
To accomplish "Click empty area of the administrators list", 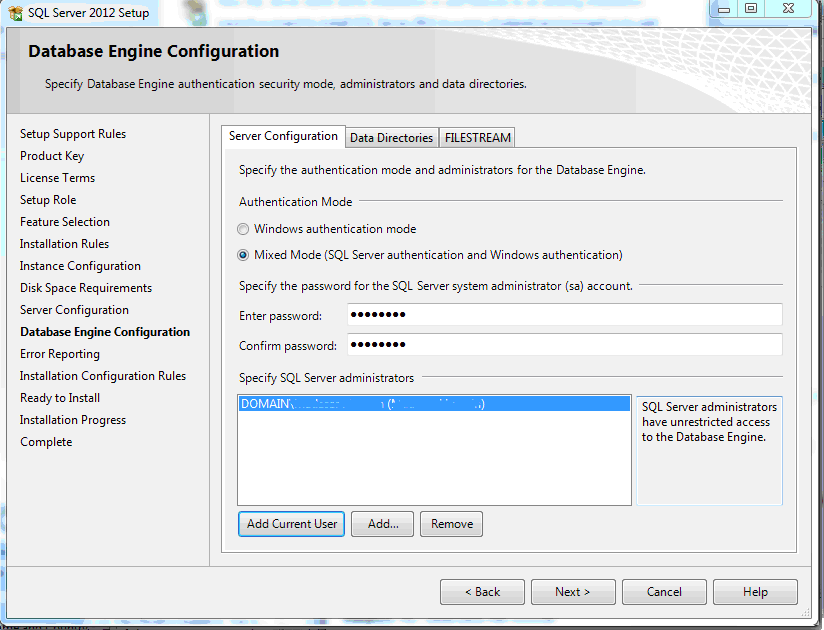I will 434,460.
